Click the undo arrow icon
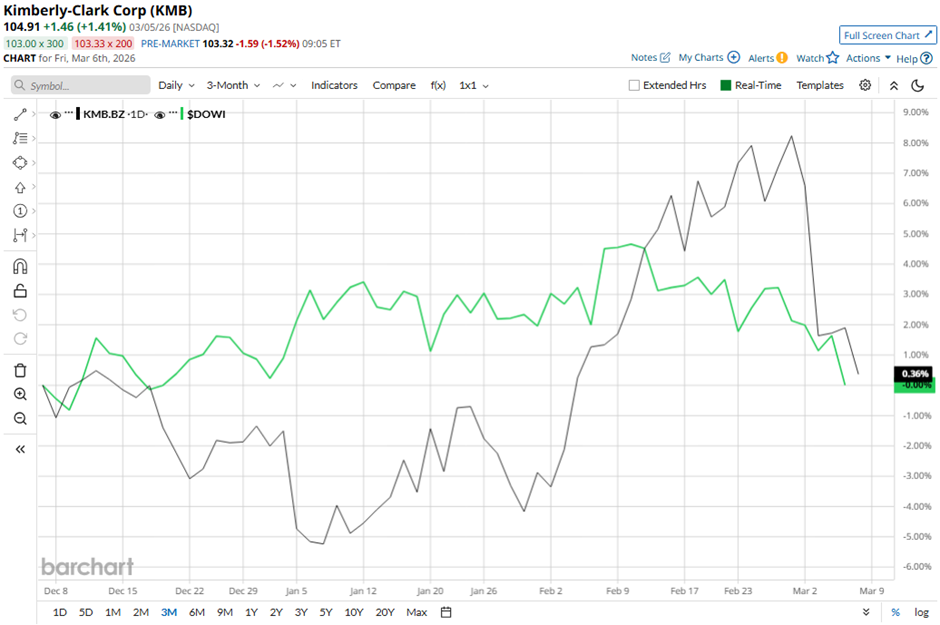Image resolution: width=940 pixels, height=625 pixels. [x=20, y=315]
